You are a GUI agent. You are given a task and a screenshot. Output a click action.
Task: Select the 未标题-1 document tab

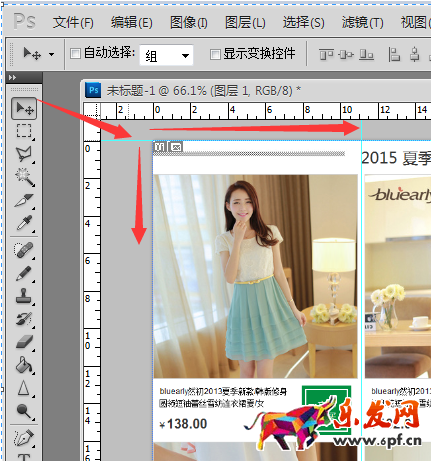[203, 91]
